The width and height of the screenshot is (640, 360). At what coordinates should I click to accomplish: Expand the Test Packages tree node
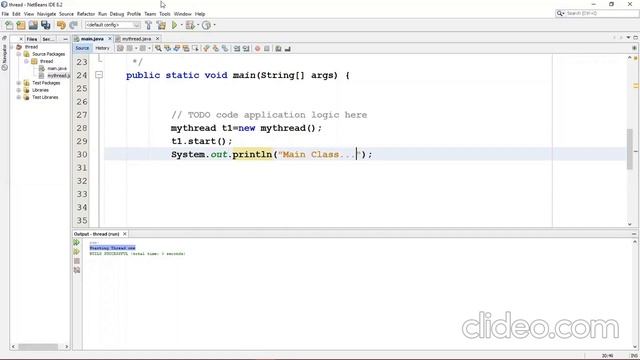coord(19,83)
